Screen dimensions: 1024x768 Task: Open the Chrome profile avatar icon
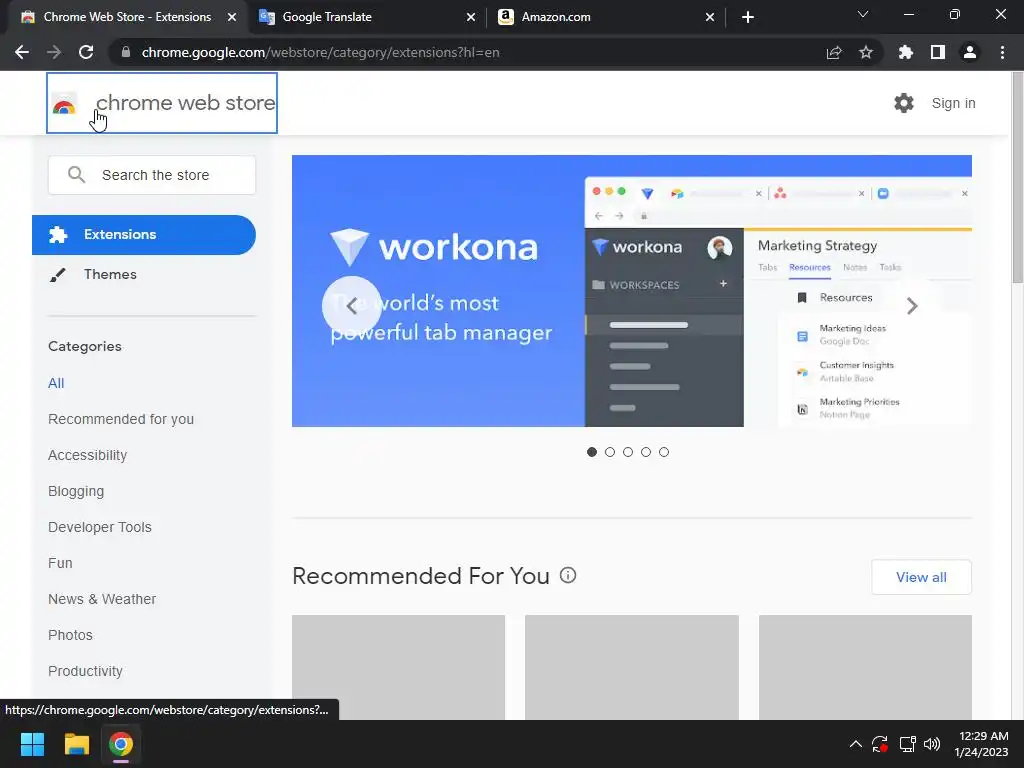click(970, 52)
